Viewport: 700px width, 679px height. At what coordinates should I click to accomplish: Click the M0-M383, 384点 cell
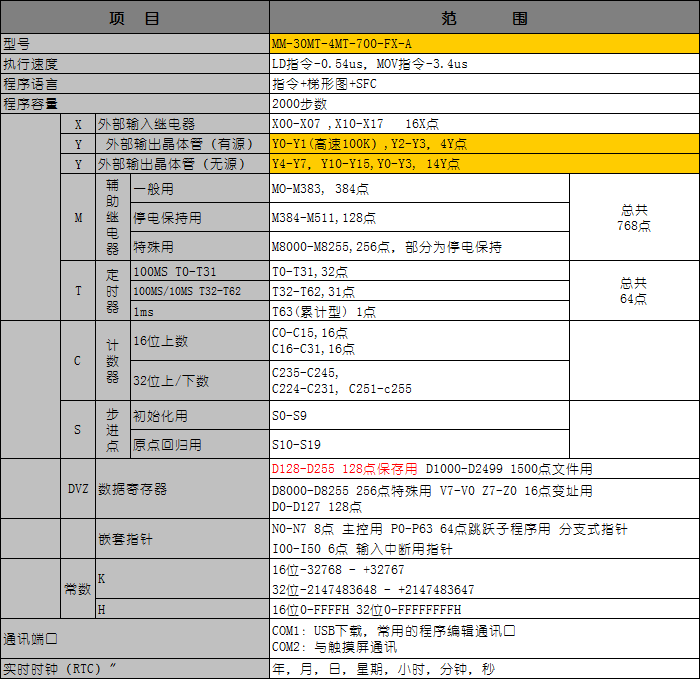pos(419,188)
